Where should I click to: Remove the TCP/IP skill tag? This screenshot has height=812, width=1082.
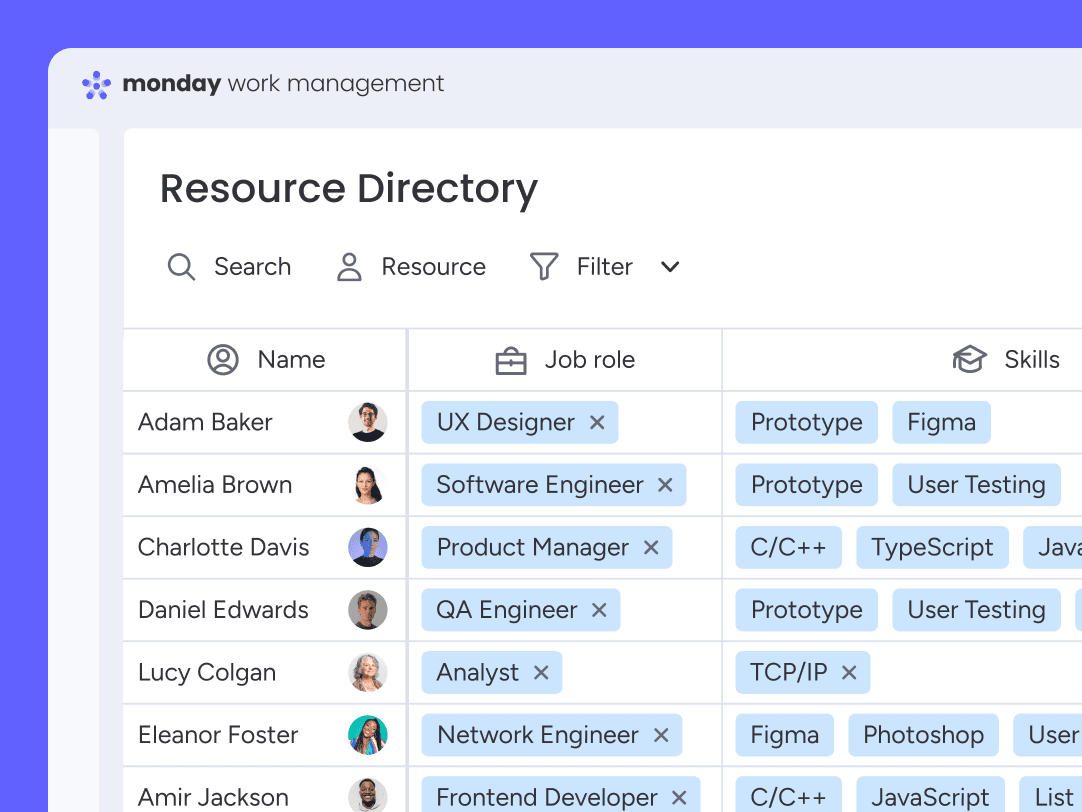tap(849, 673)
